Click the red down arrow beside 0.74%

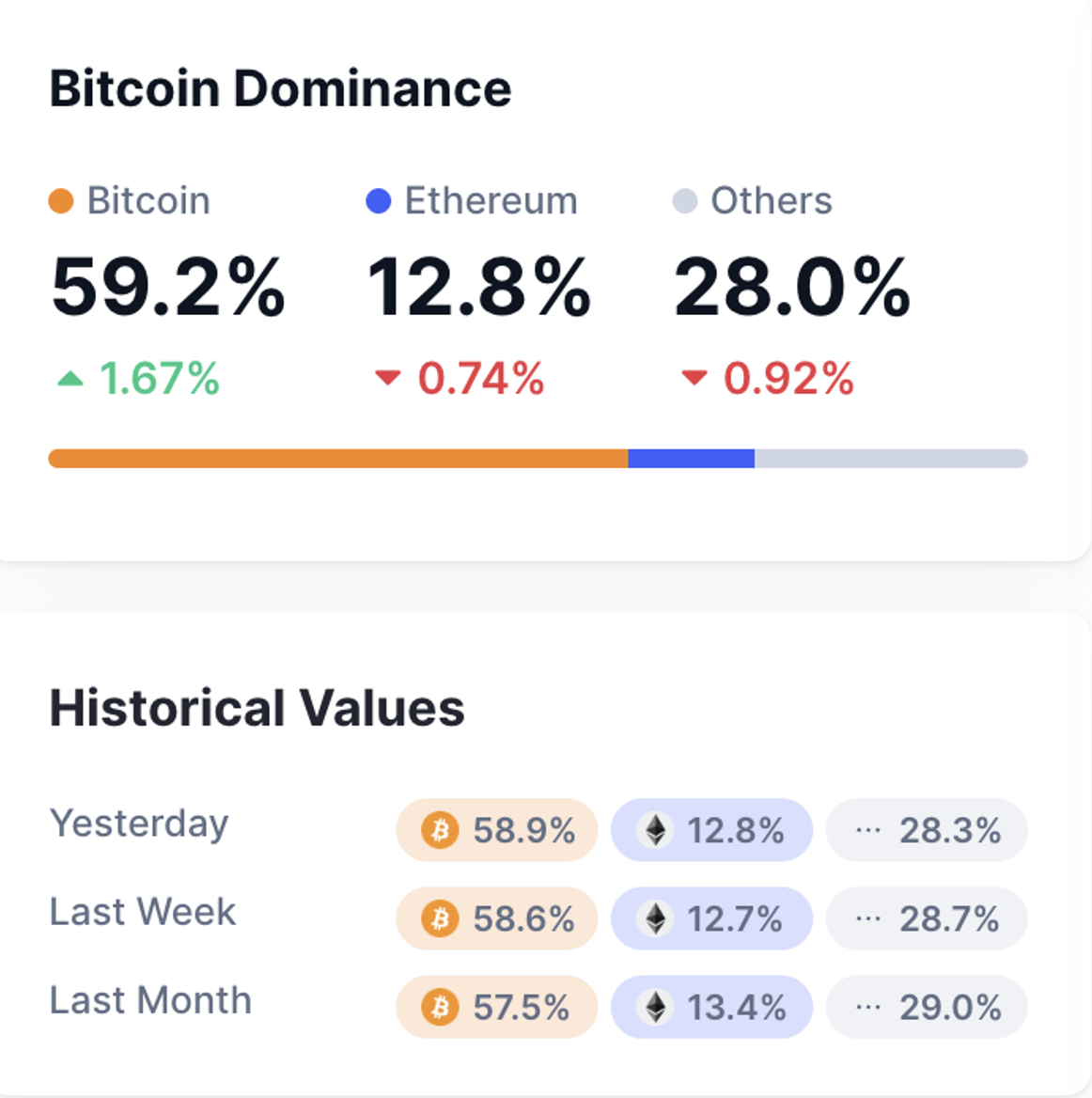387,379
